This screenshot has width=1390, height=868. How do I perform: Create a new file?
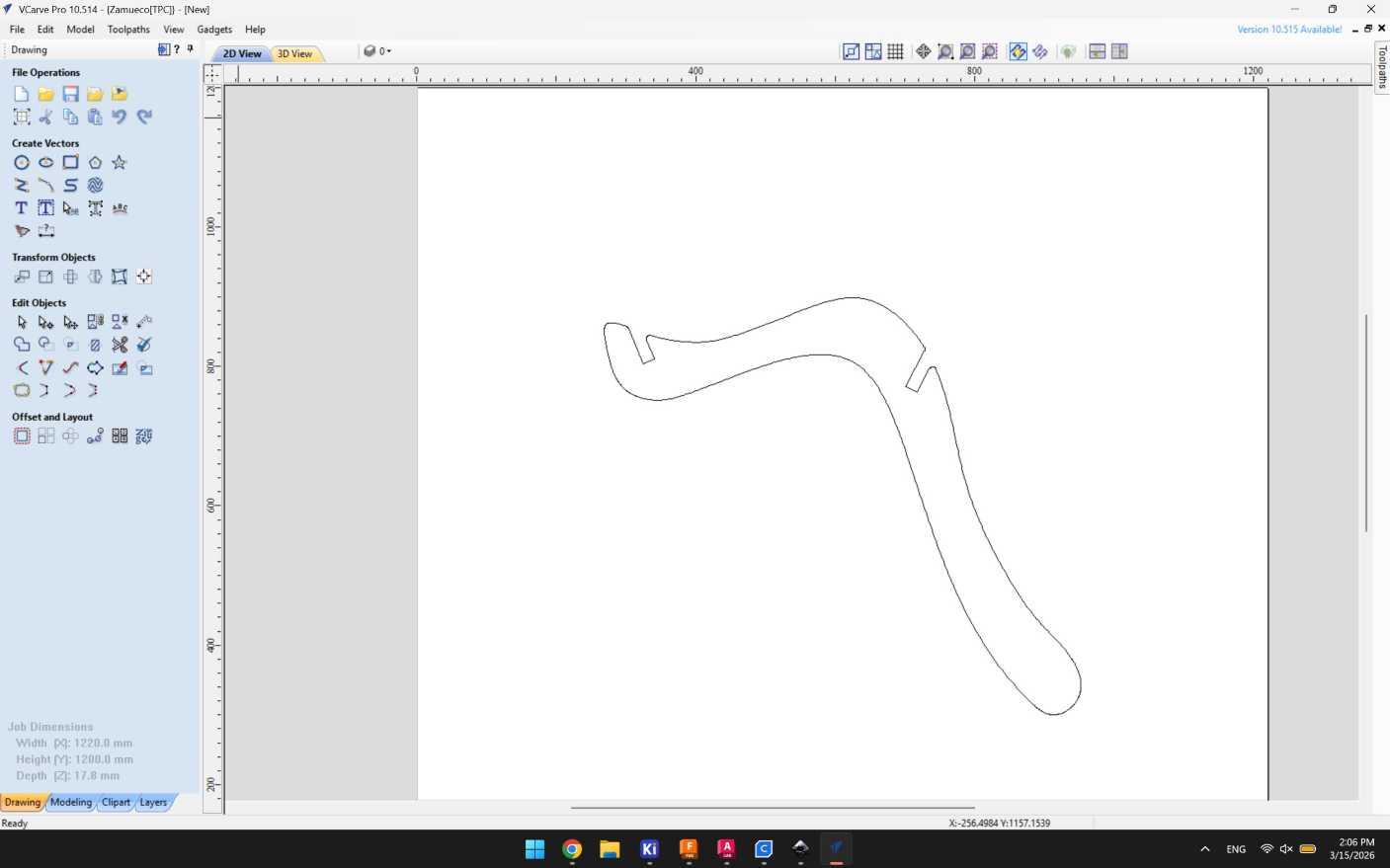21,94
